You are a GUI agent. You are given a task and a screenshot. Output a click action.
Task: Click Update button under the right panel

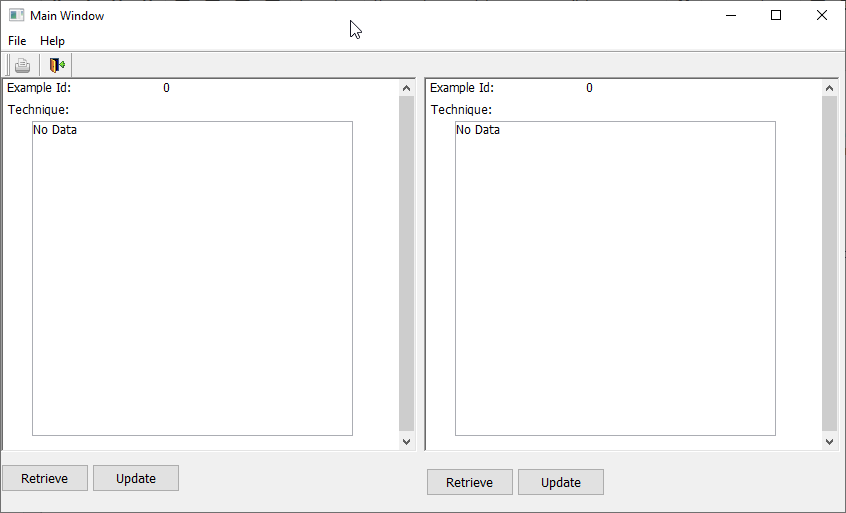point(560,482)
